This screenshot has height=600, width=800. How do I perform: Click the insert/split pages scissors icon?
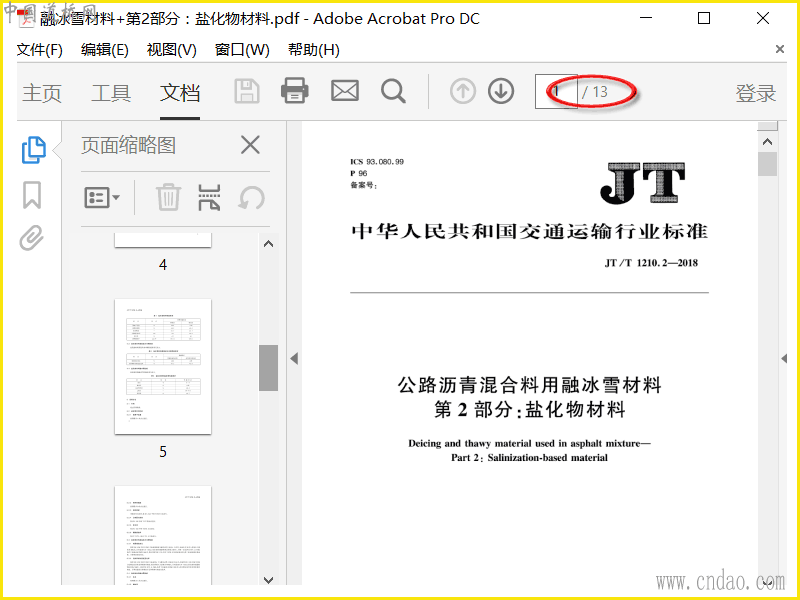[209, 197]
